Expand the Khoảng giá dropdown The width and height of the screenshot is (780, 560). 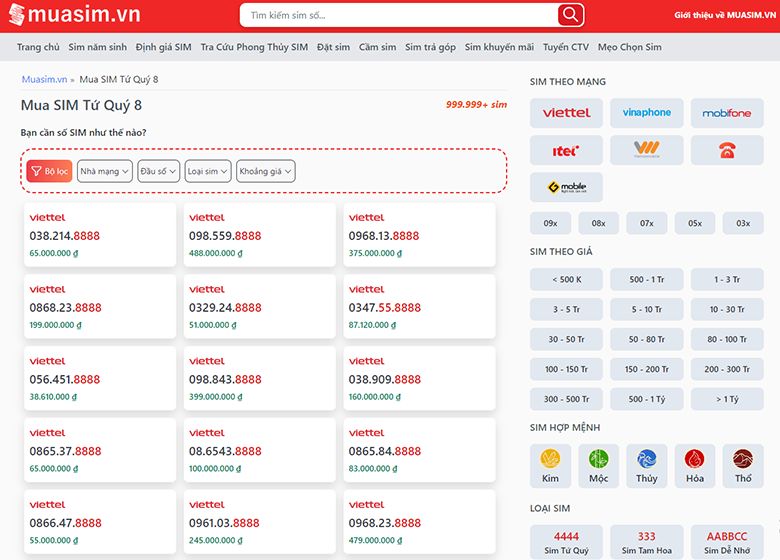tap(266, 171)
